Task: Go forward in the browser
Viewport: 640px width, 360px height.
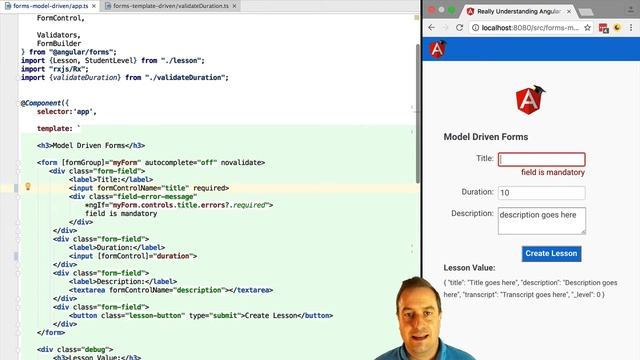Action: click(x=445, y=28)
